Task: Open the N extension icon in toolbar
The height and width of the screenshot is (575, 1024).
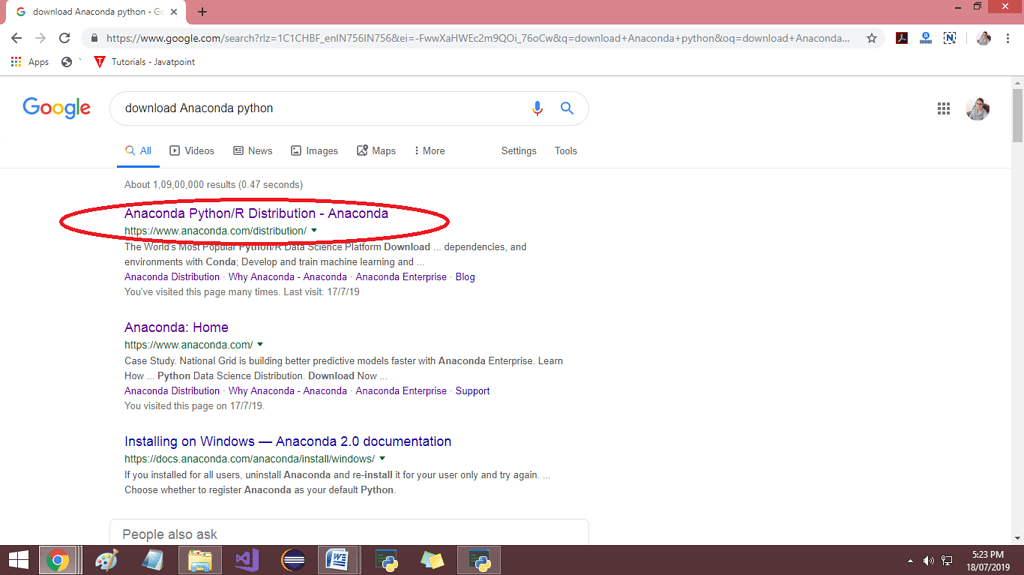Action: [x=950, y=39]
